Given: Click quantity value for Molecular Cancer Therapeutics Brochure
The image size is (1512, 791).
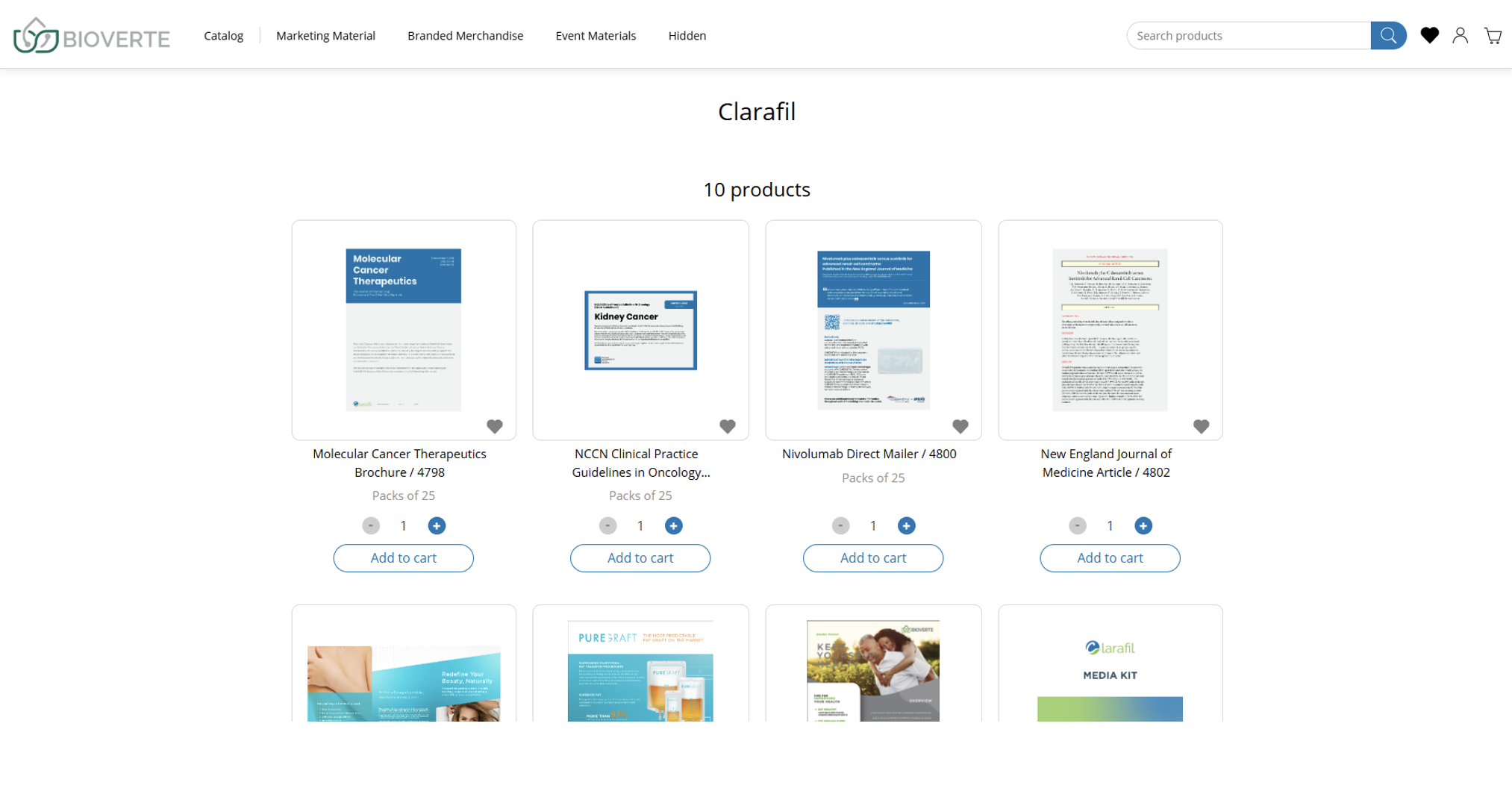Looking at the screenshot, I should pos(404,526).
